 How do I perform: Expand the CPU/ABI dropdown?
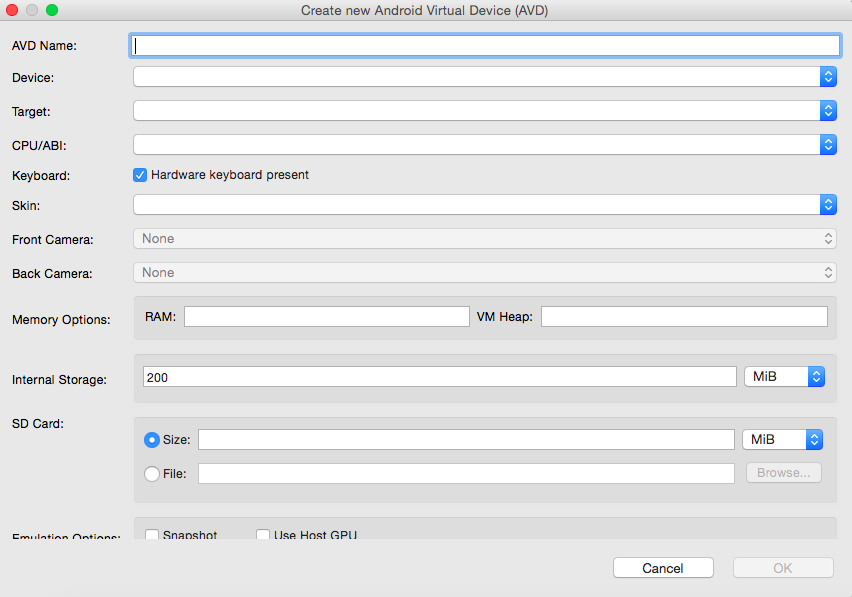point(485,144)
